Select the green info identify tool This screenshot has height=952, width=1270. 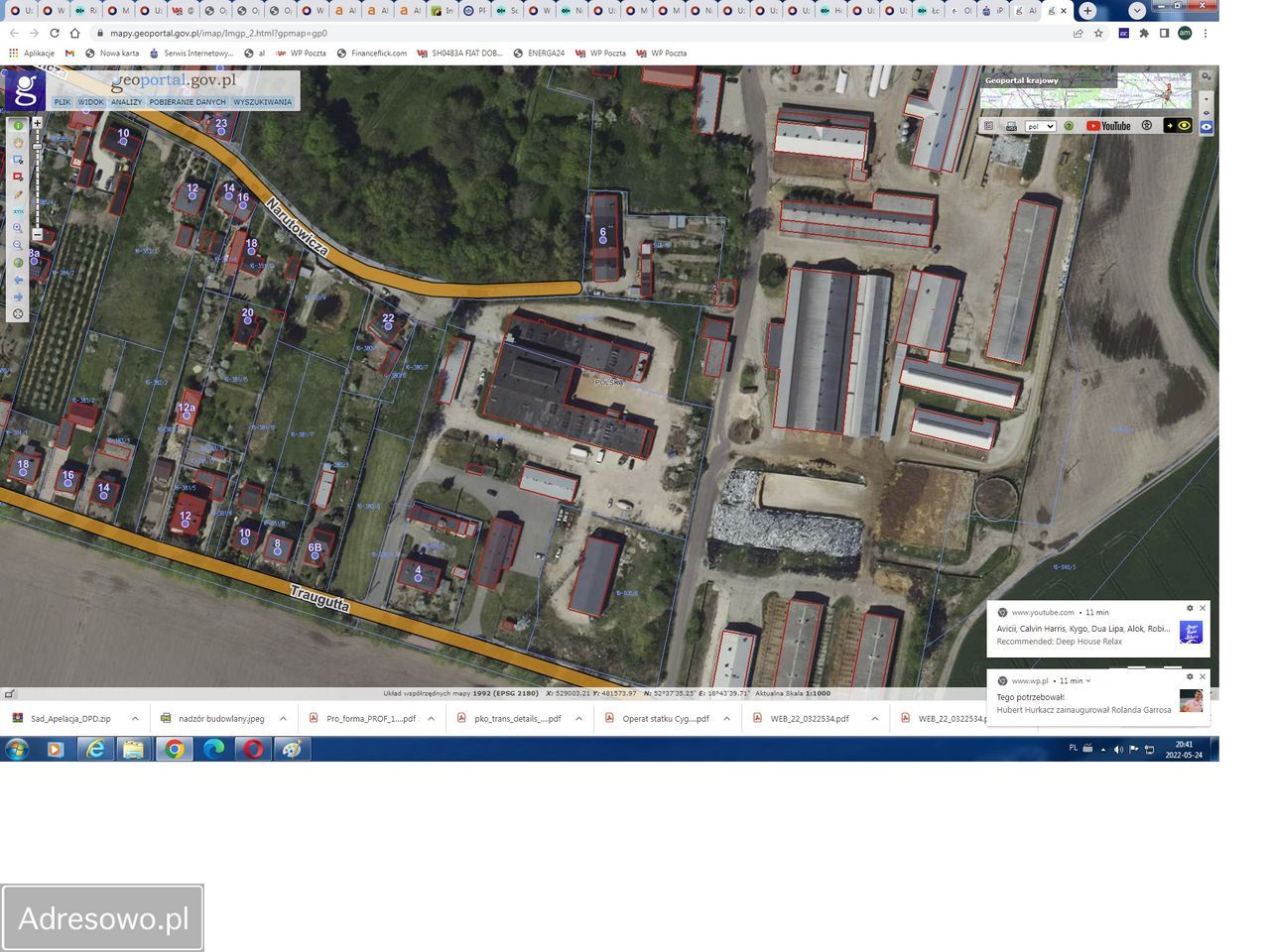[18, 126]
